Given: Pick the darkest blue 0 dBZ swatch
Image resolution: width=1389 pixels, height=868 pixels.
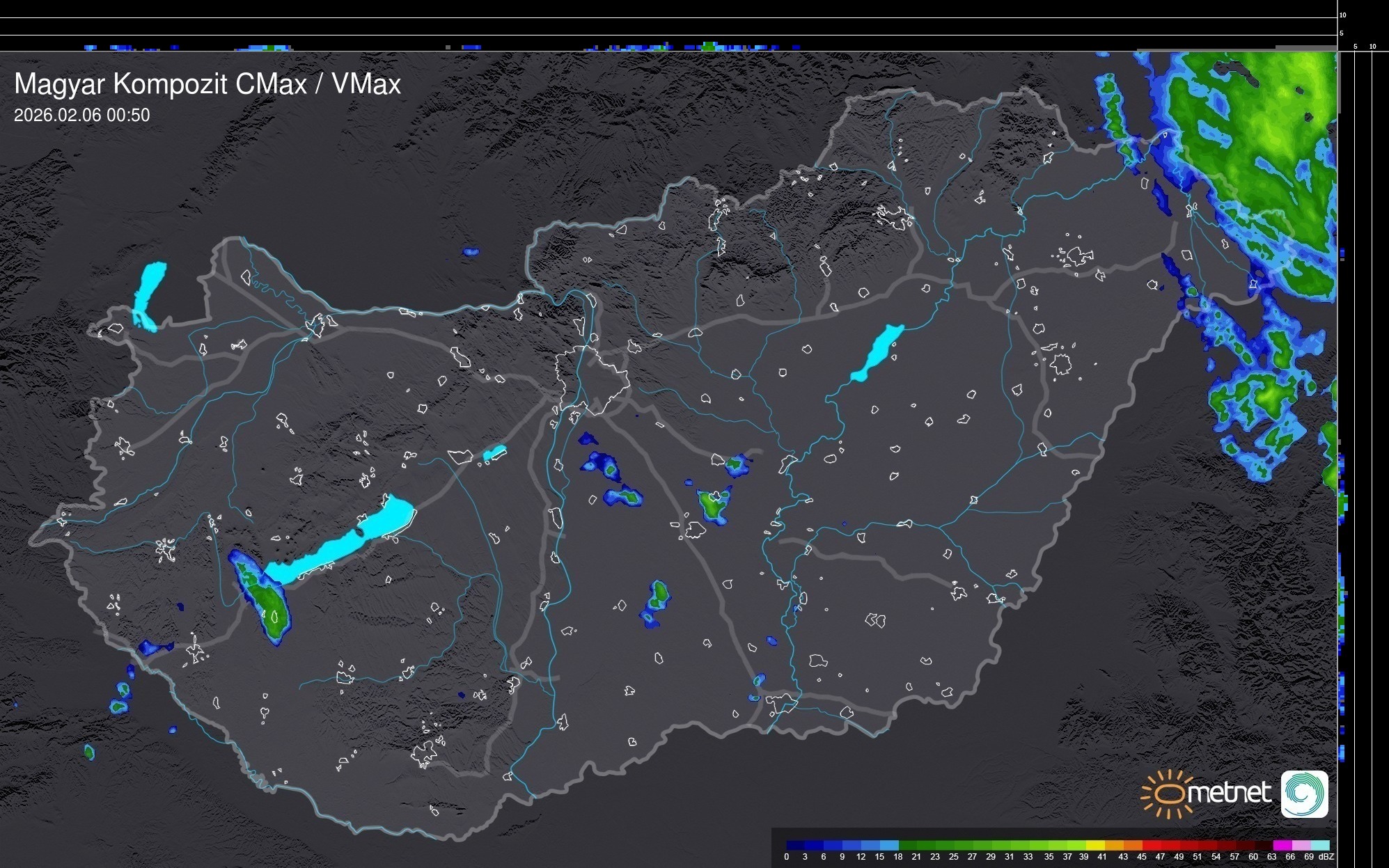Looking at the screenshot, I should click(796, 845).
